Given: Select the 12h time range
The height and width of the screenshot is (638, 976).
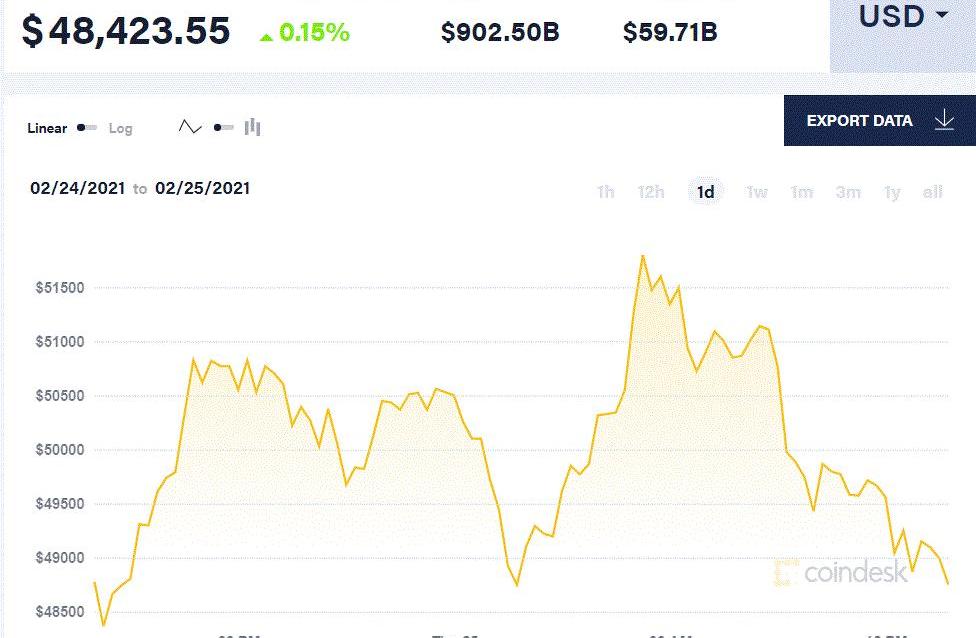Looking at the screenshot, I should 651,192.
